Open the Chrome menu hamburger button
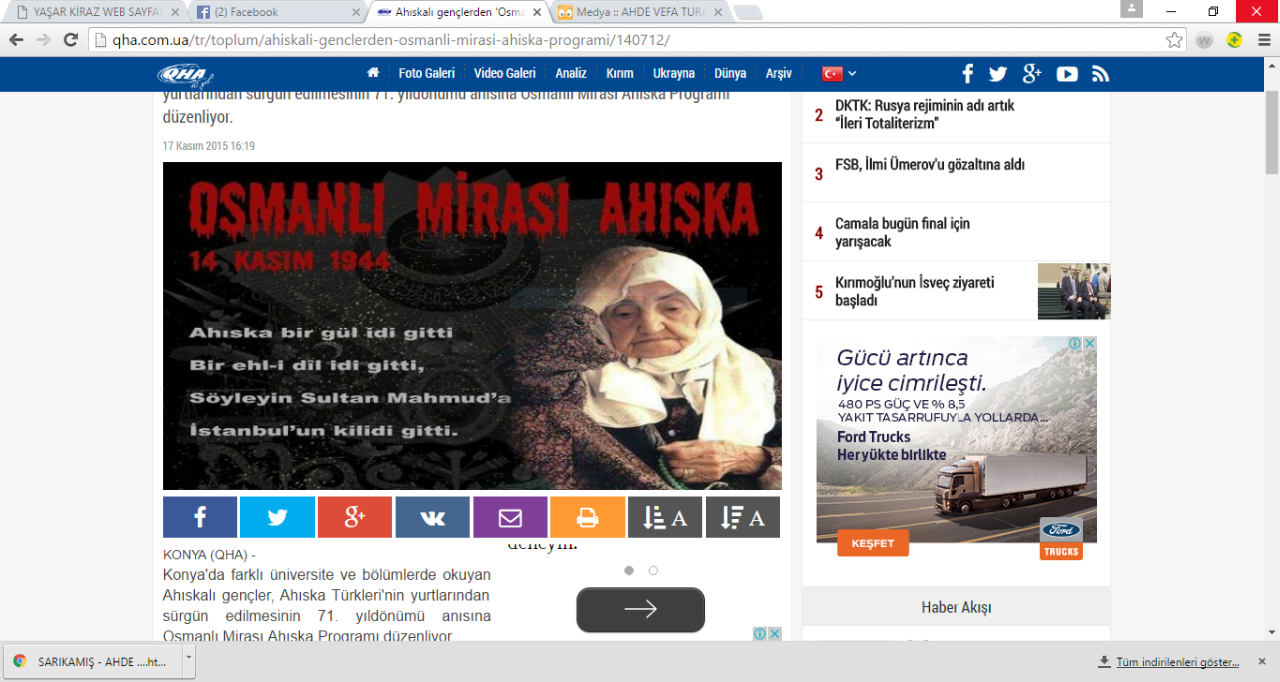This screenshot has width=1280, height=682. click(1262, 40)
